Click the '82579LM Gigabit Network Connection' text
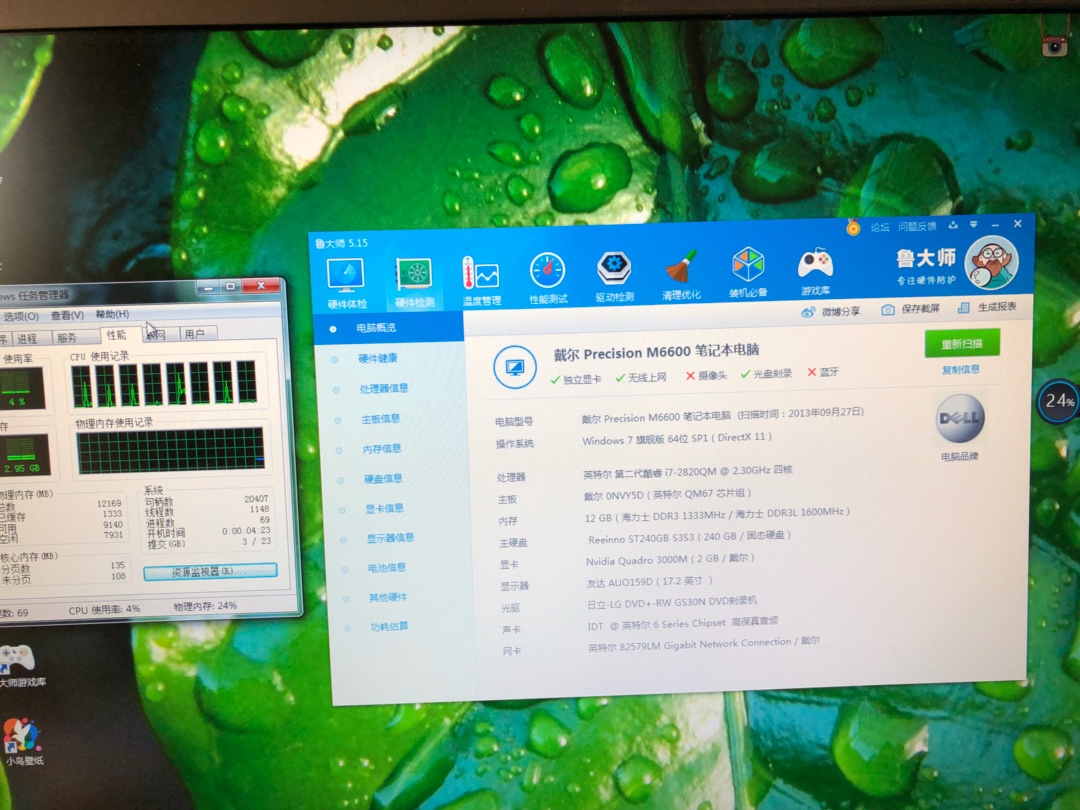Image resolution: width=1080 pixels, height=810 pixels. (705, 644)
